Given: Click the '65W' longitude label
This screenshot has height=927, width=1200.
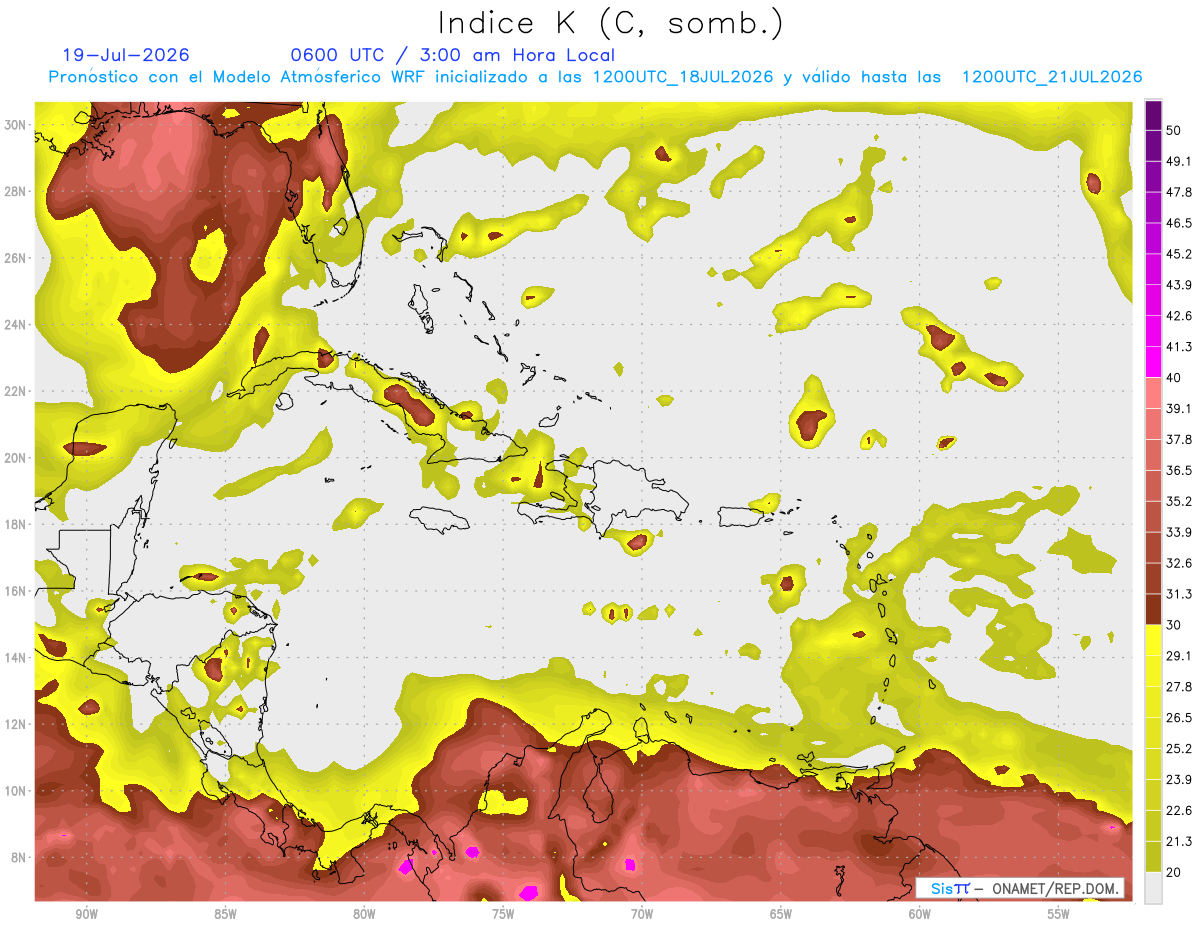Looking at the screenshot, I should click(781, 915).
